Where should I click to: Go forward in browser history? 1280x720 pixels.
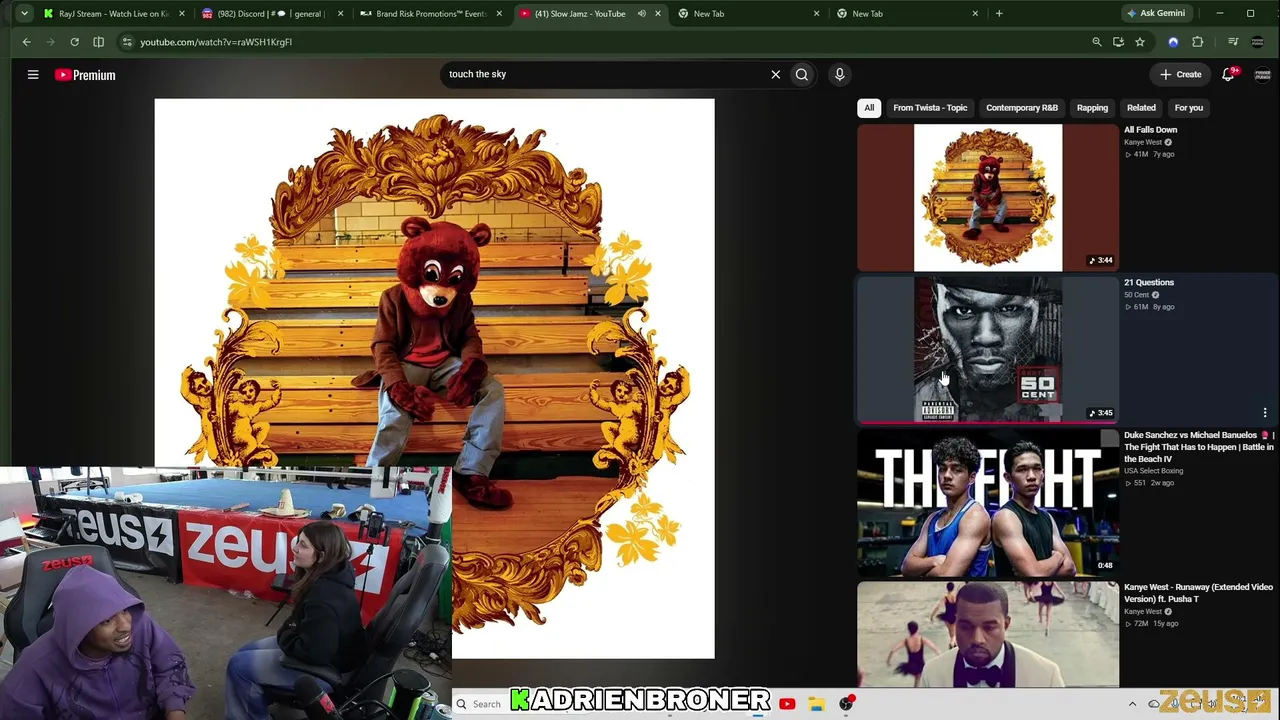[x=51, y=42]
